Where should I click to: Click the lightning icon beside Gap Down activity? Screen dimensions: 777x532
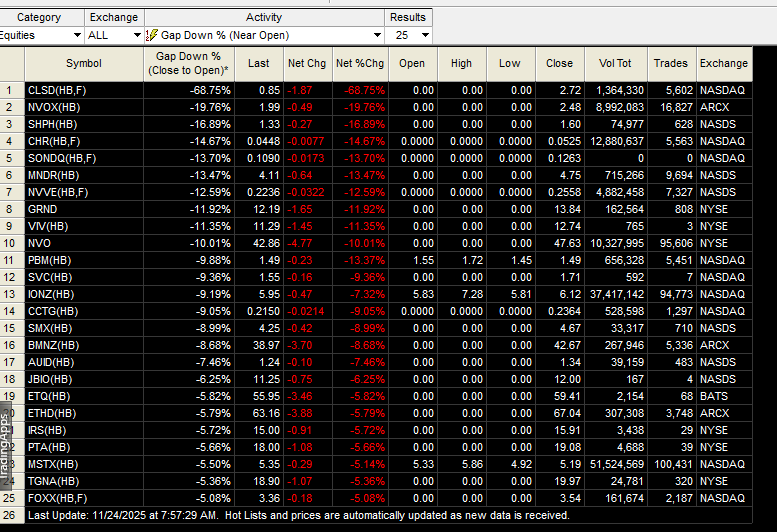(x=152, y=35)
